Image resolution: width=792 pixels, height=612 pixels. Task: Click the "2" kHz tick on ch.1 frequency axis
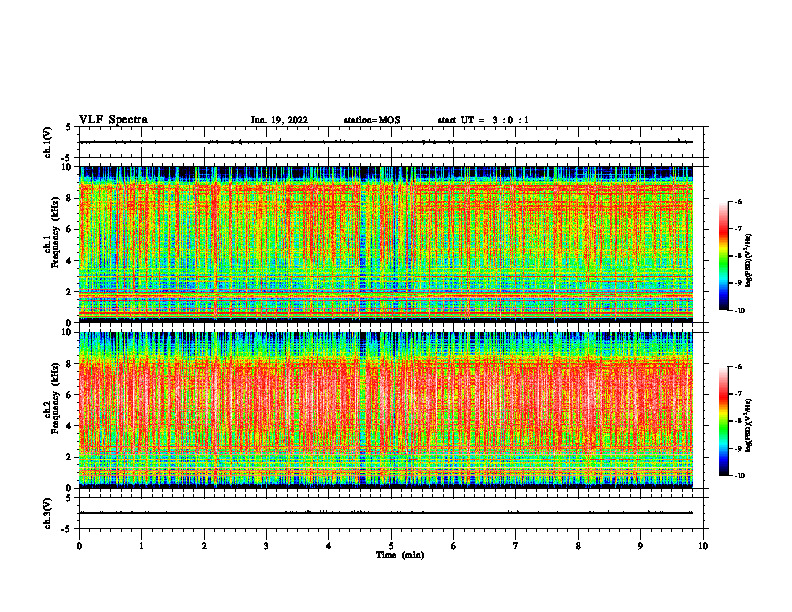70,292
